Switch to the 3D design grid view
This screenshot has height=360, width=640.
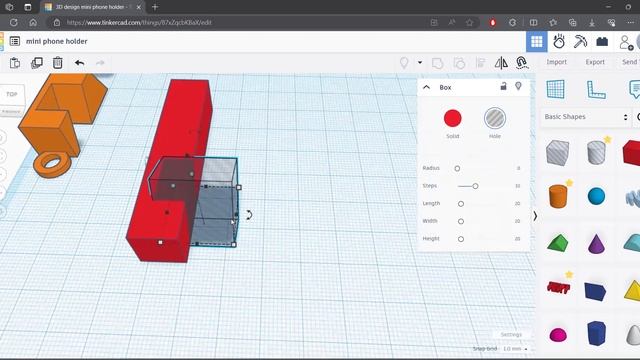(x=536, y=42)
